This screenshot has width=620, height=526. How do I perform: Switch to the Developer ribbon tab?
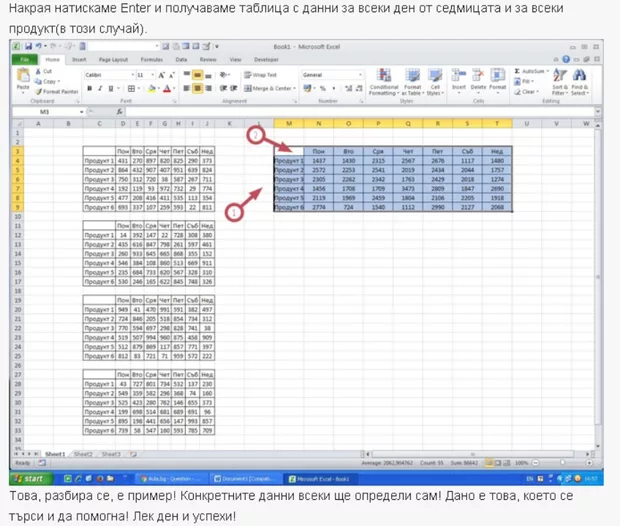(x=266, y=59)
